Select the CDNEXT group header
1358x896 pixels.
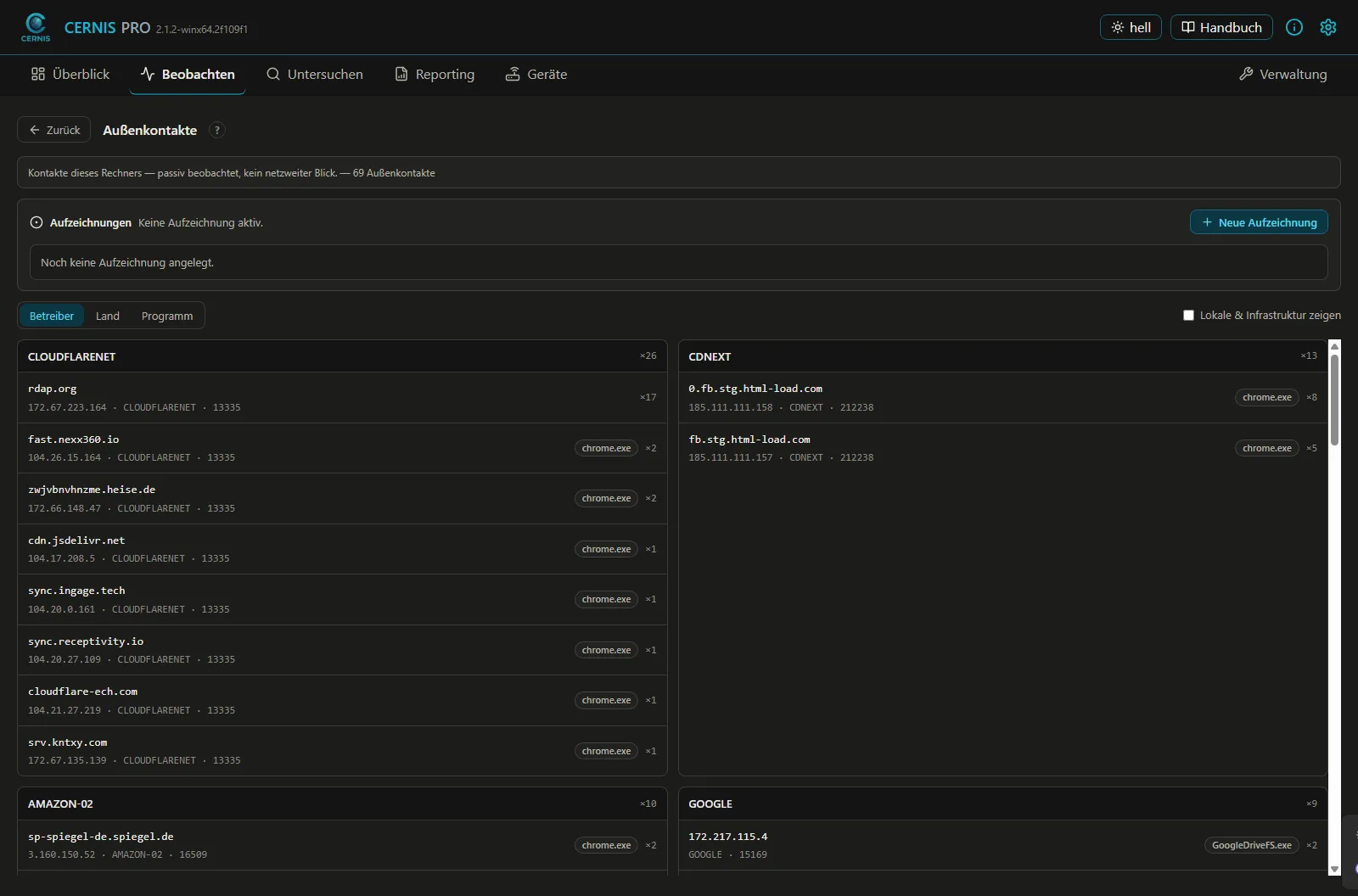pyautogui.click(x=1003, y=356)
